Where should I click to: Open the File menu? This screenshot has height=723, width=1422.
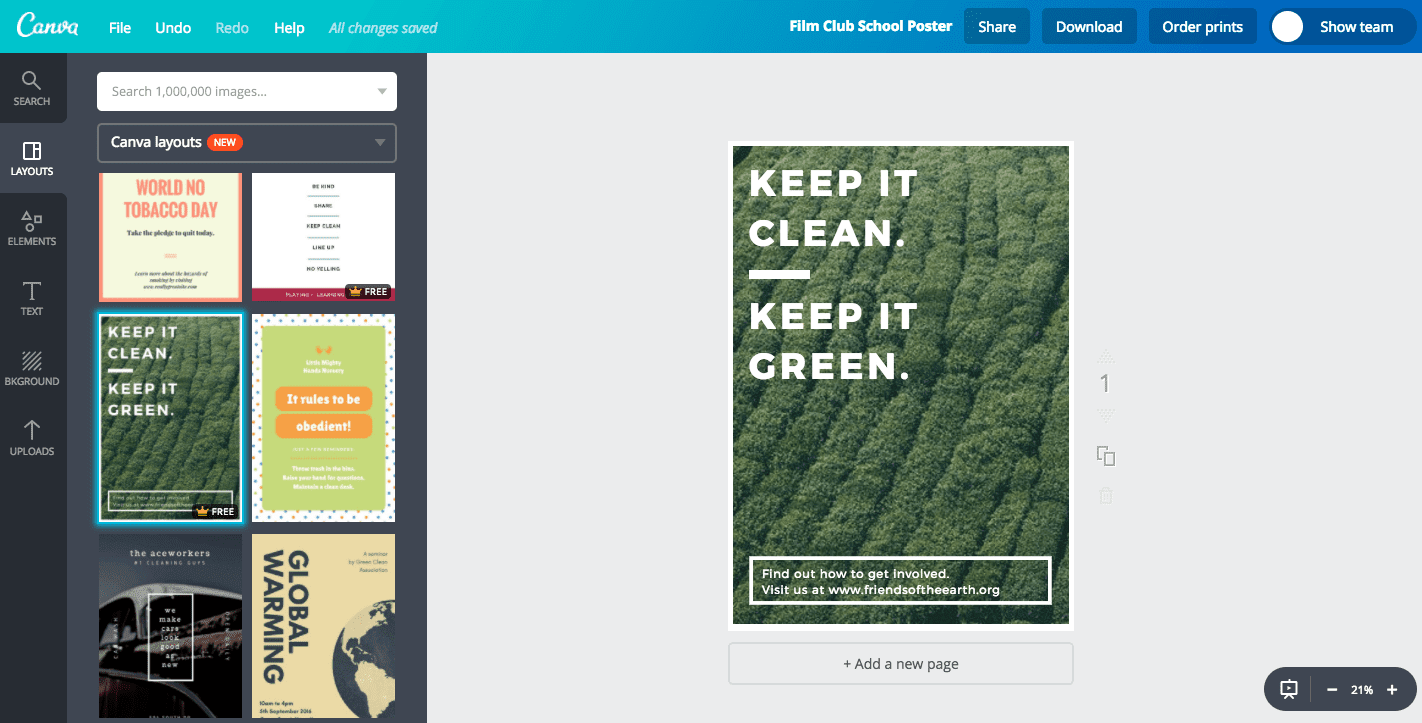[x=119, y=27]
